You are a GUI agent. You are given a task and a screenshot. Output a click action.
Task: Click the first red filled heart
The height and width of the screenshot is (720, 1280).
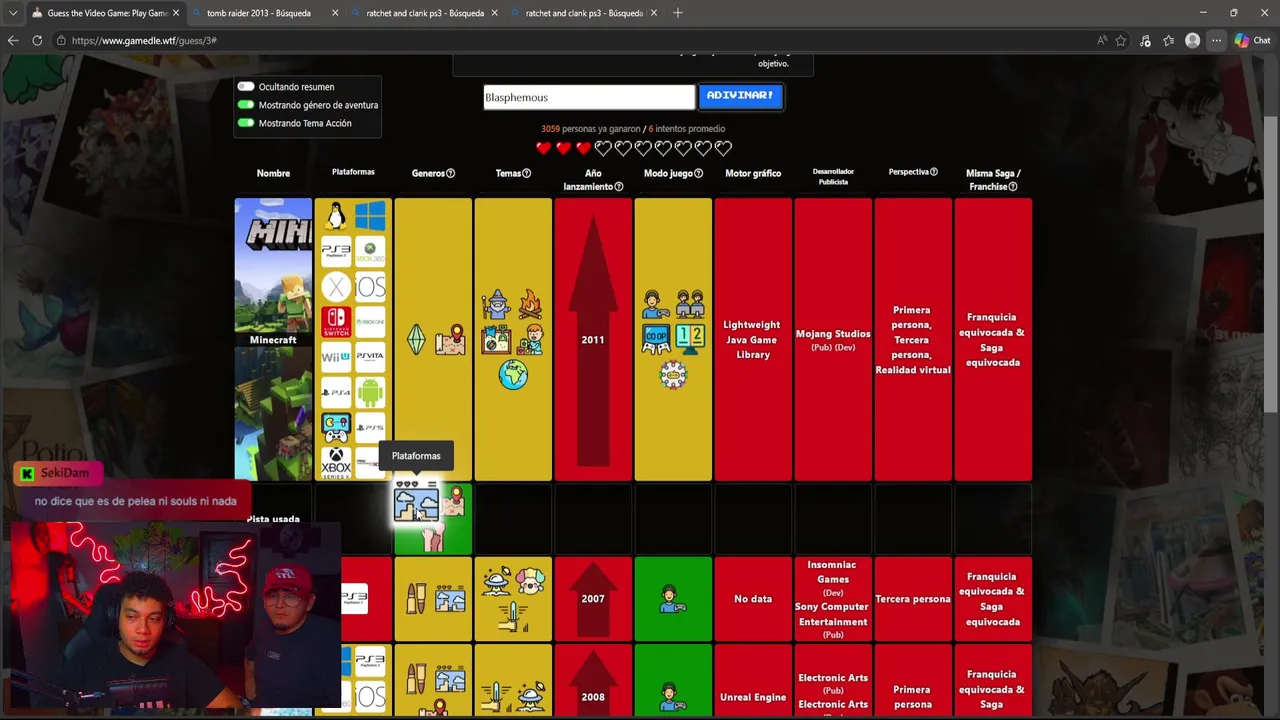543,148
